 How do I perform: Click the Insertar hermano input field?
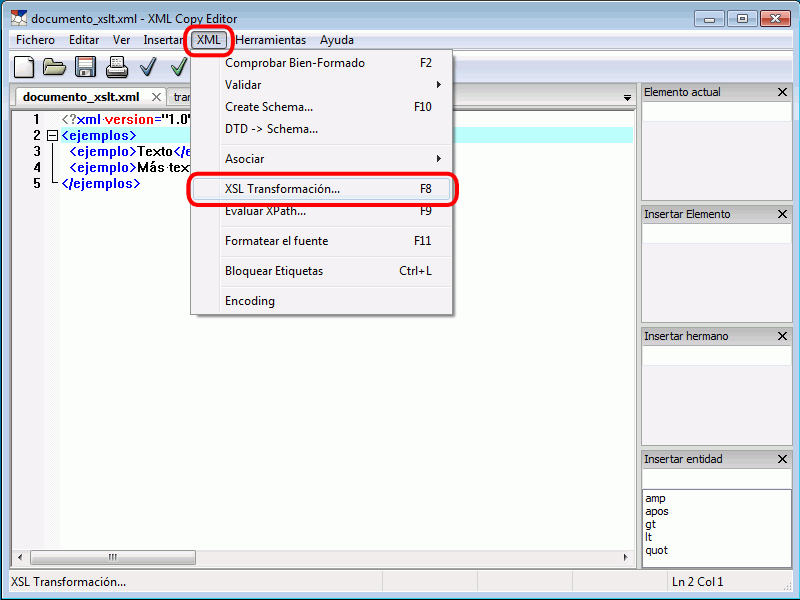(716, 356)
